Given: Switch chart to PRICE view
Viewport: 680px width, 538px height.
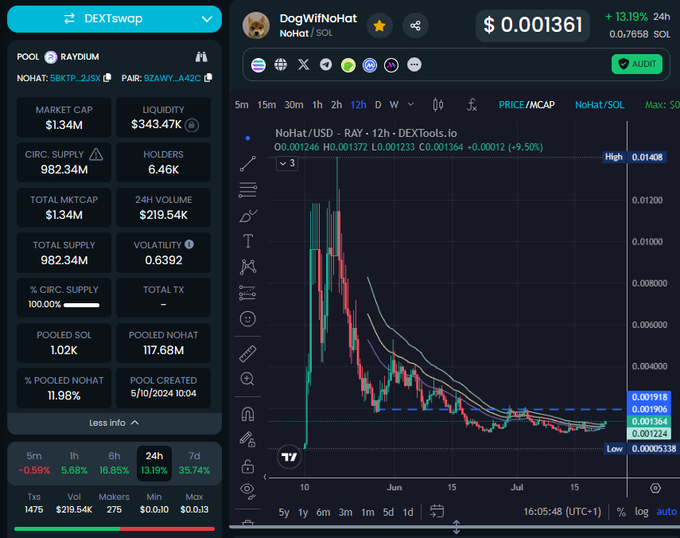Looking at the screenshot, I should [x=511, y=105].
